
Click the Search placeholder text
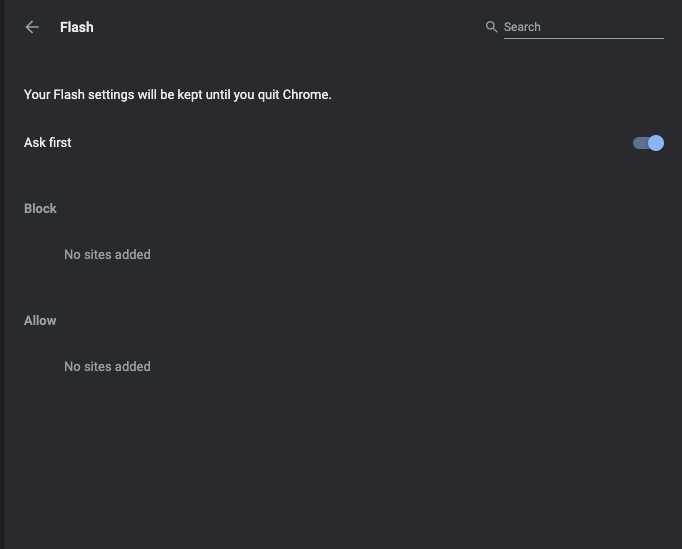point(522,27)
